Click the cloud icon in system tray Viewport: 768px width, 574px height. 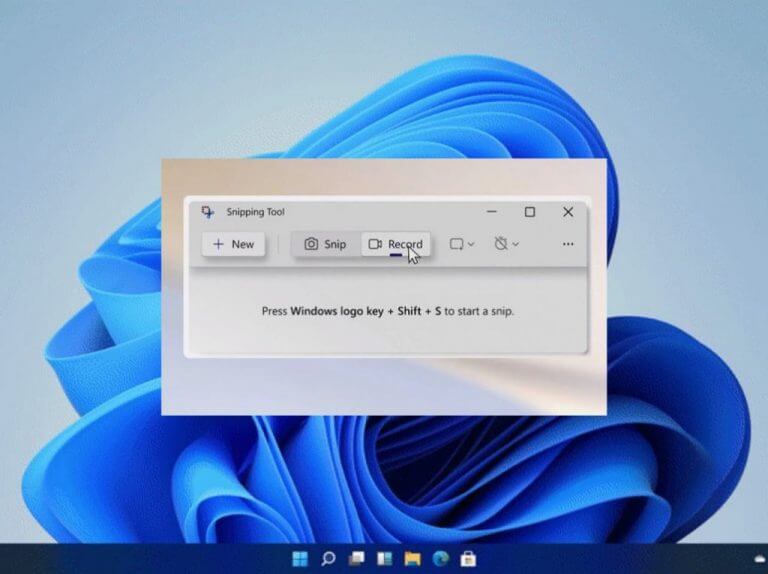coord(757,556)
